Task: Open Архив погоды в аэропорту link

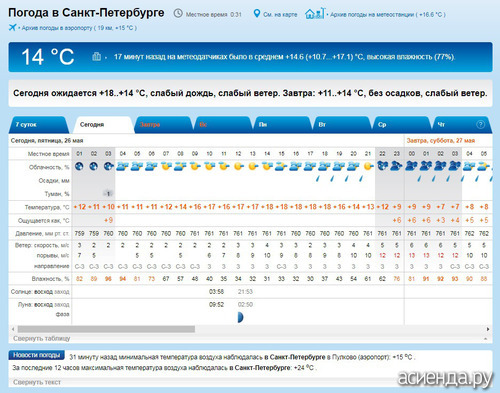Action: (x=79, y=28)
